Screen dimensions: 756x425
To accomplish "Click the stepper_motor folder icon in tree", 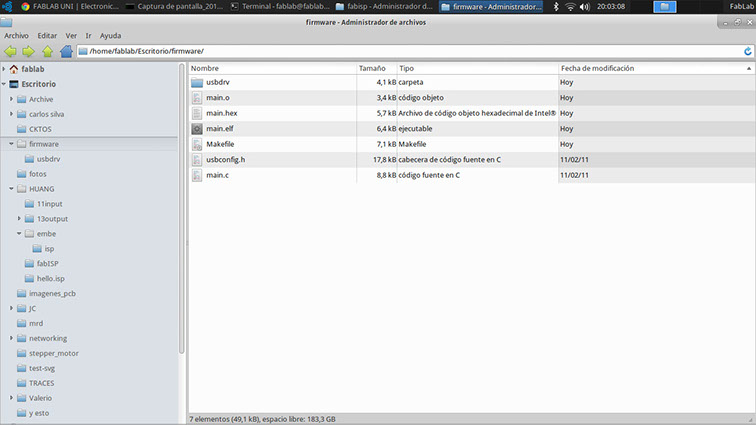I will [22, 353].
